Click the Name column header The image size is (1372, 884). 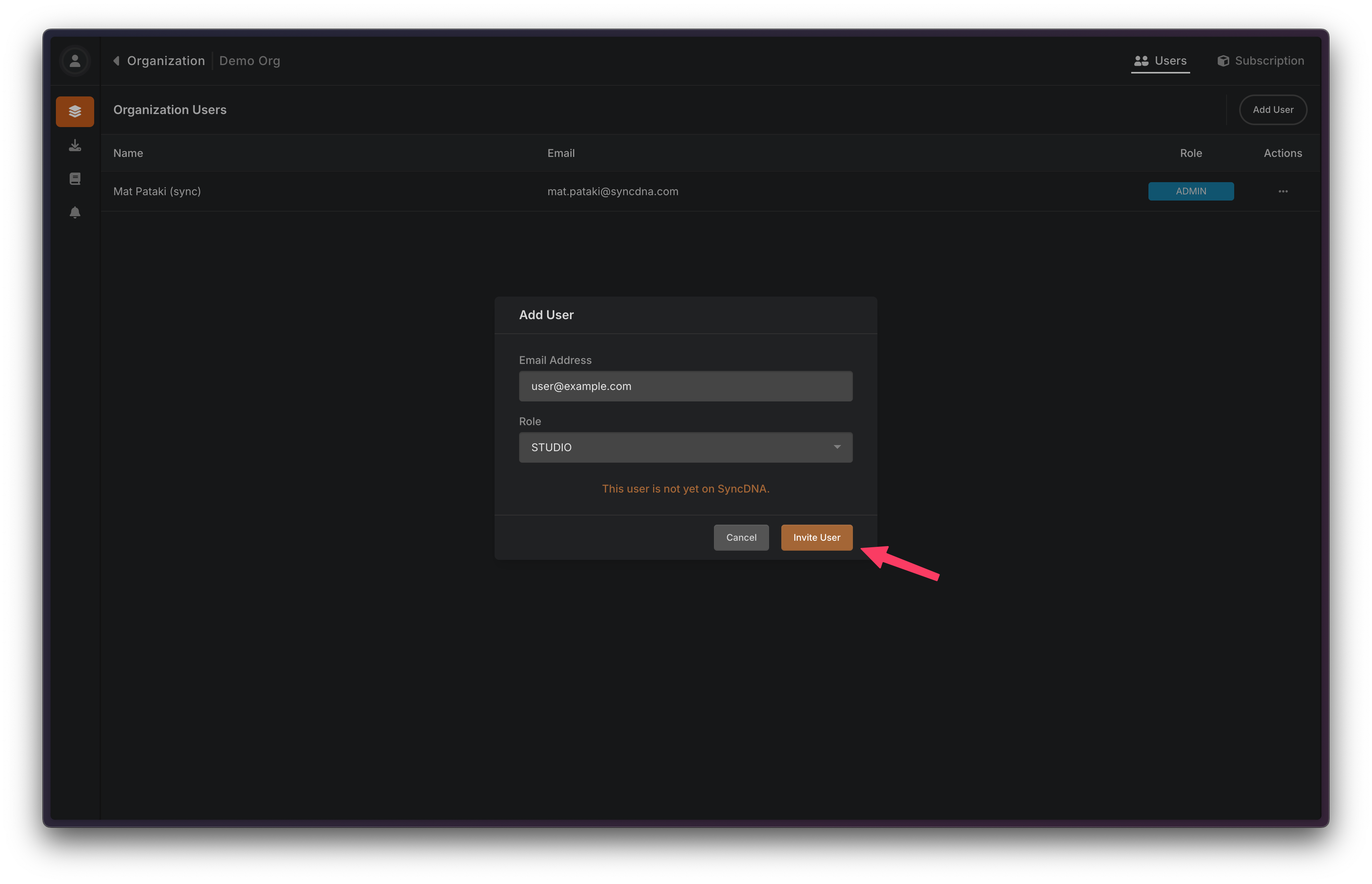(128, 153)
